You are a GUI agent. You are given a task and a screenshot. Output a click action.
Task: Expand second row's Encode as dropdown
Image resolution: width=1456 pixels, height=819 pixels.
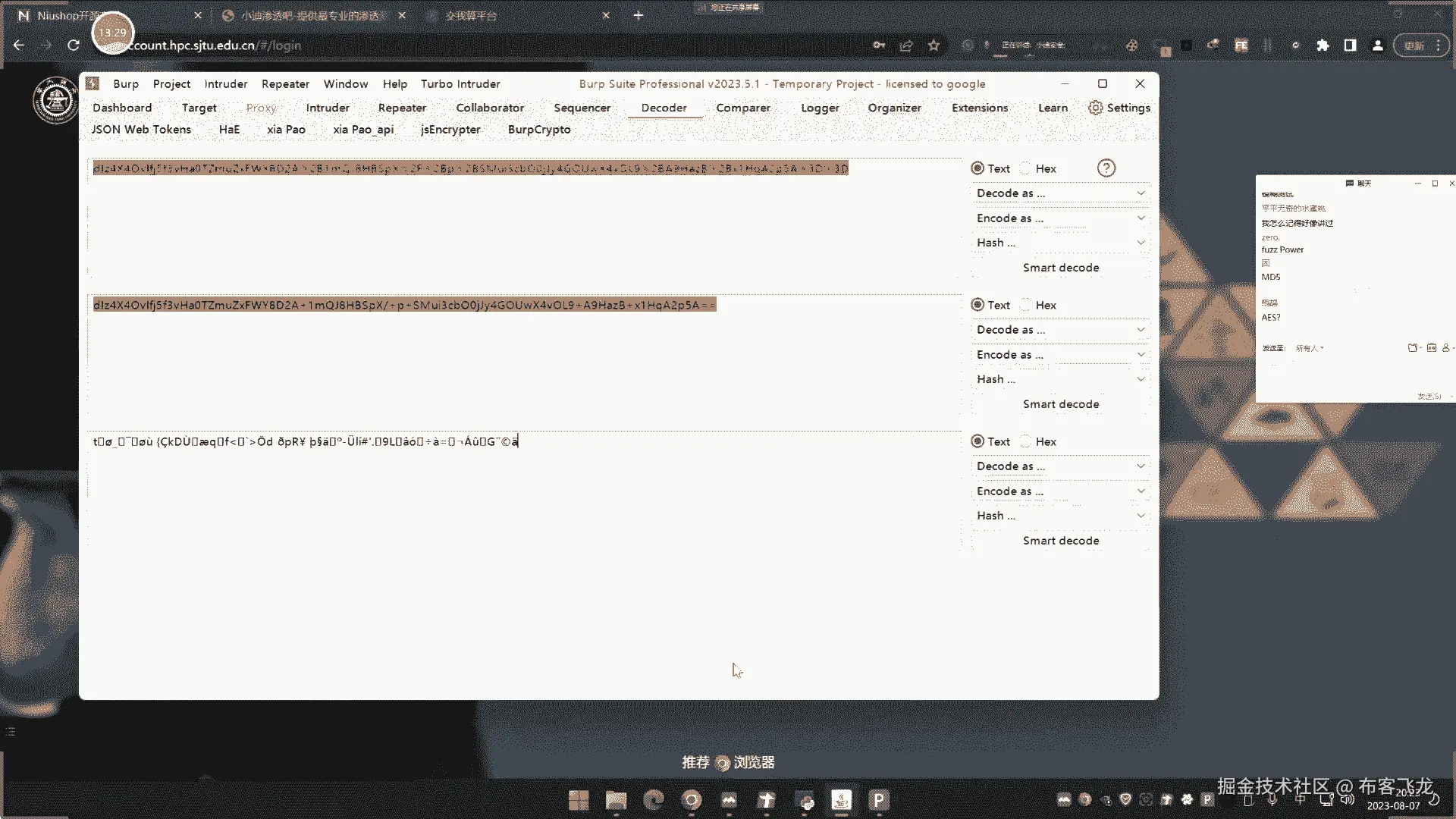1059,355
